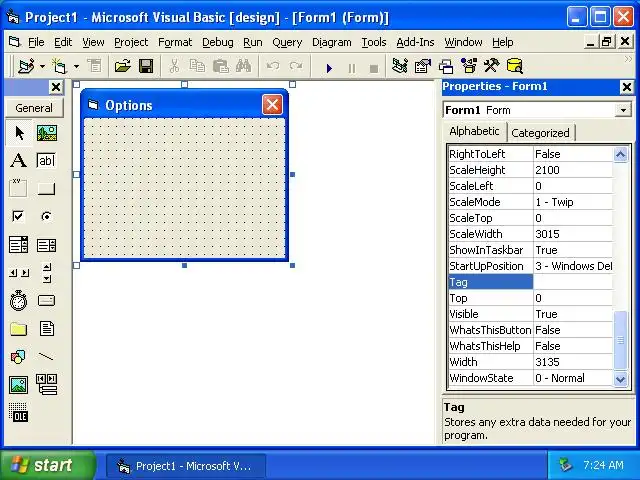Viewport: 640px width, 480px height.
Task: Select the CheckBox tool in toolbox
Action: (19, 216)
